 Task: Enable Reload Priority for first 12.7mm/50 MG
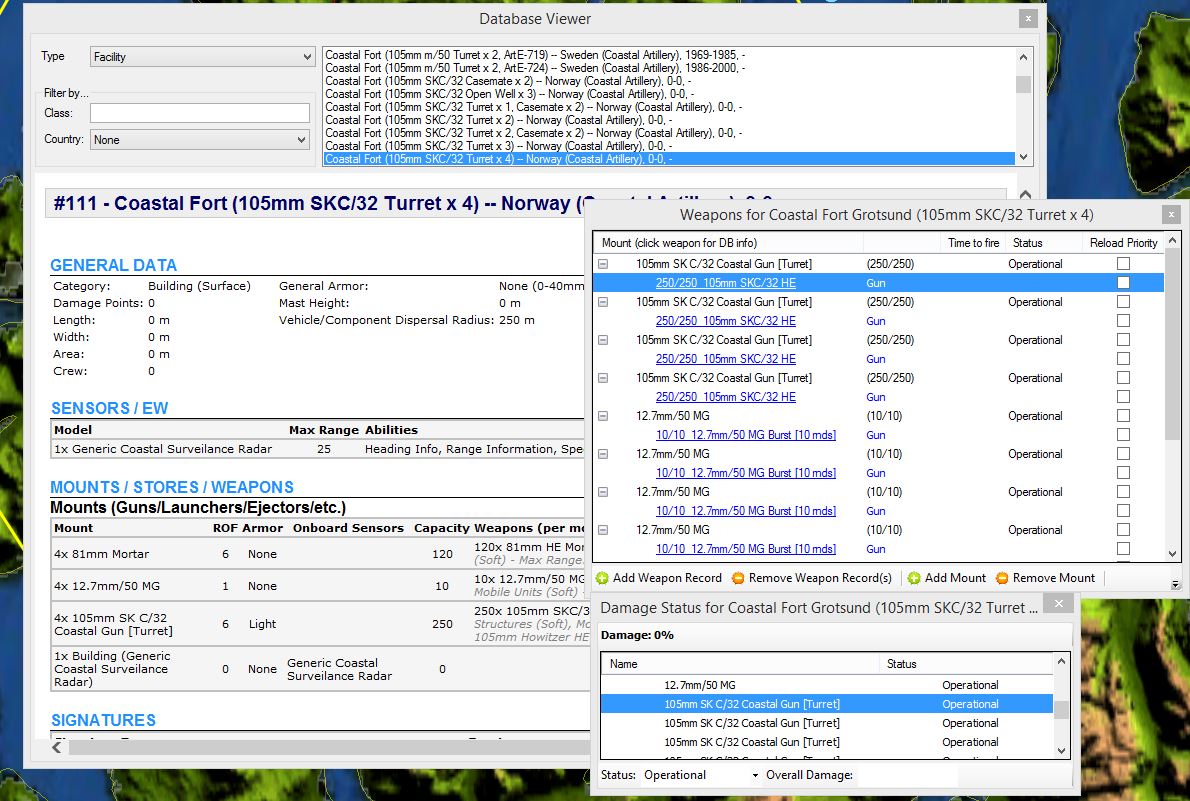pyautogui.click(x=1123, y=415)
